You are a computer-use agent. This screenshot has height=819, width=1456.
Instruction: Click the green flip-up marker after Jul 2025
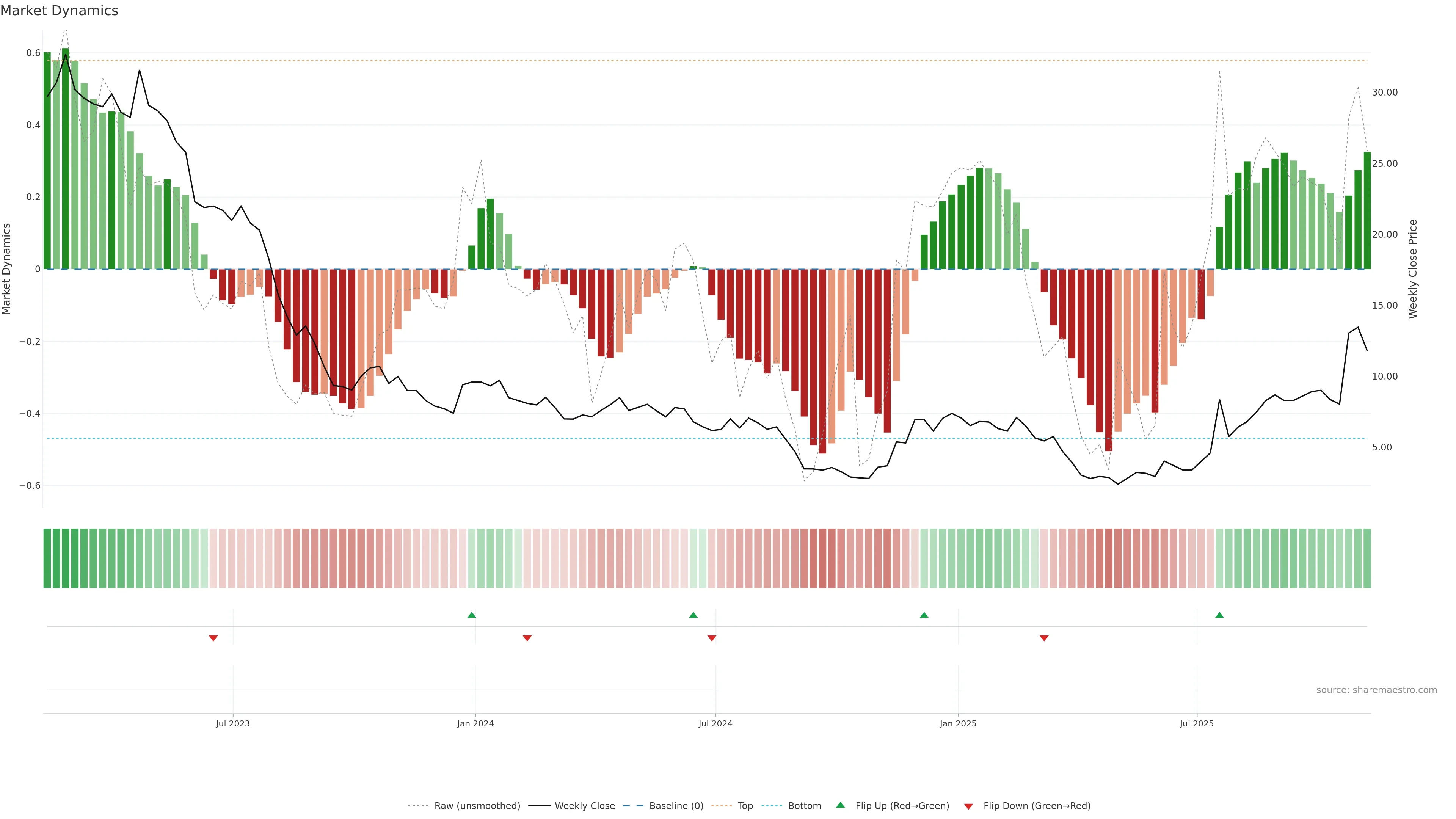(x=1219, y=615)
